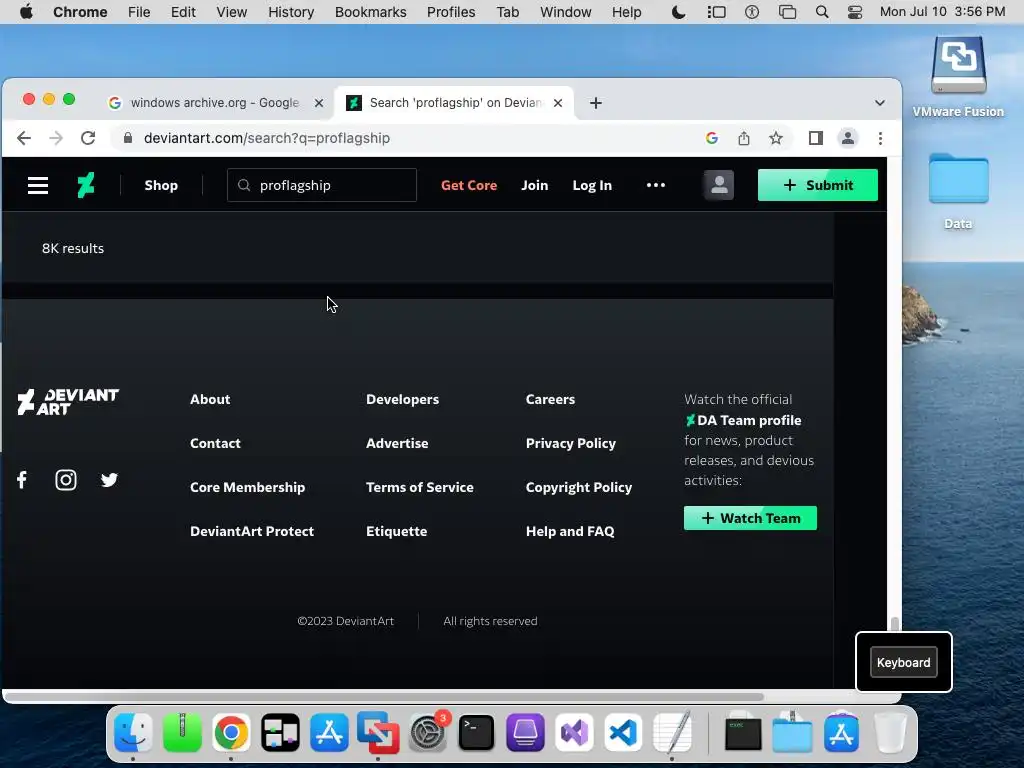Click the Join link
Image resolution: width=1024 pixels, height=768 pixels.
click(x=534, y=185)
